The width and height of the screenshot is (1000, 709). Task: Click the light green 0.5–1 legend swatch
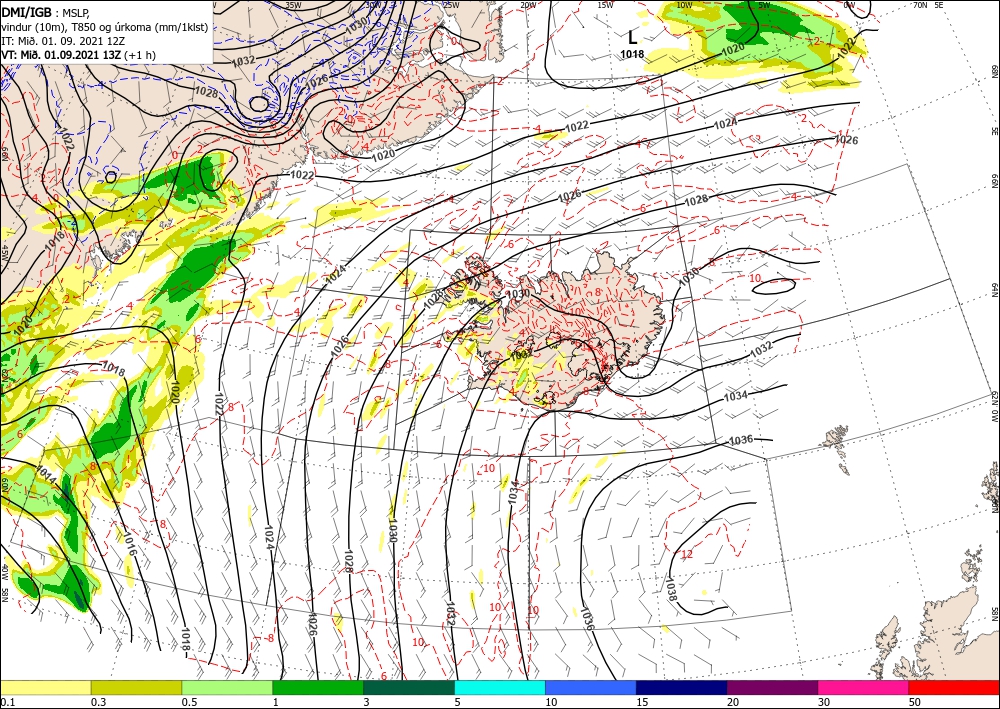[x=227, y=687]
